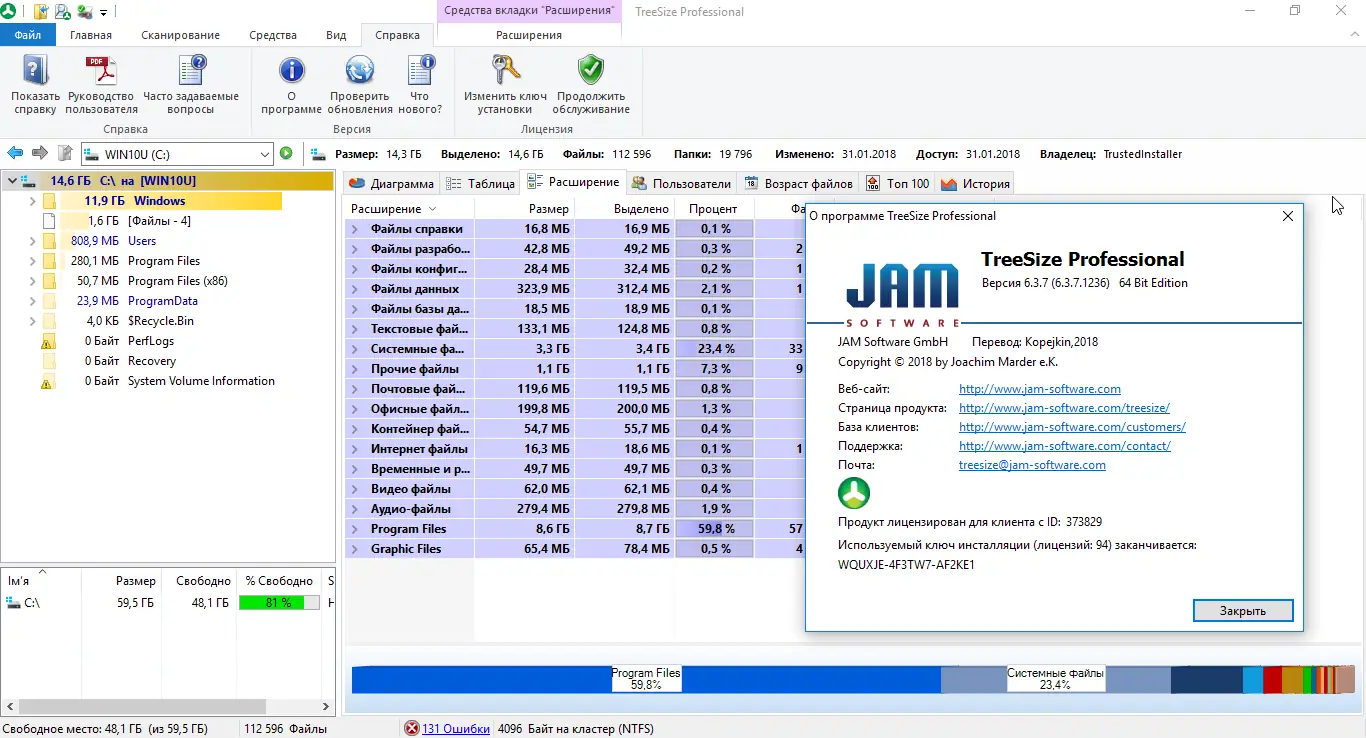This screenshot has width=1366, height=738.
Task: Collapse the C:\ root tree node
Action: [12, 181]
